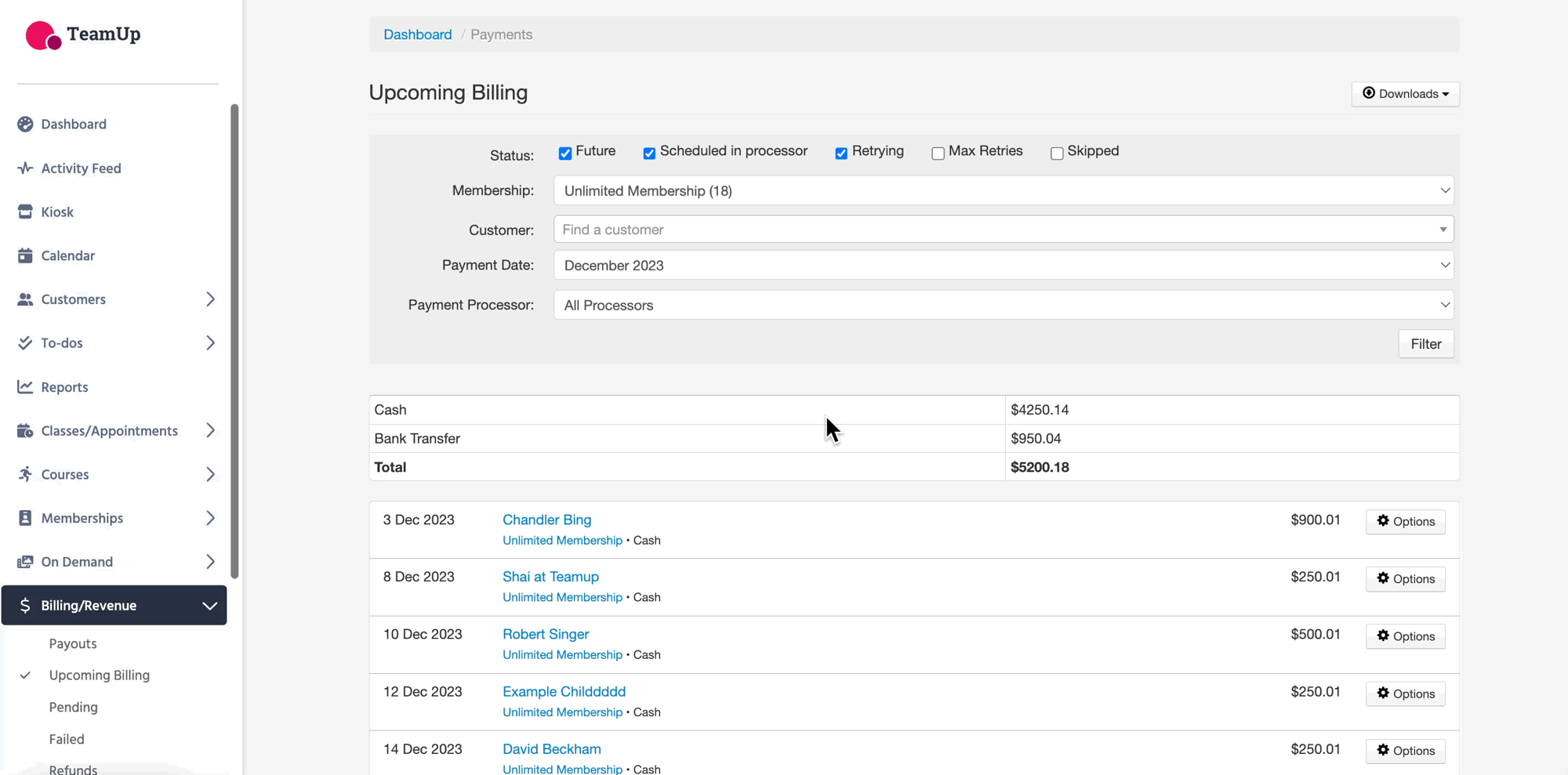This screenshot has width=1568, height=775.
Task: Click the Activity Feed pulse icon
Action: 25,168
